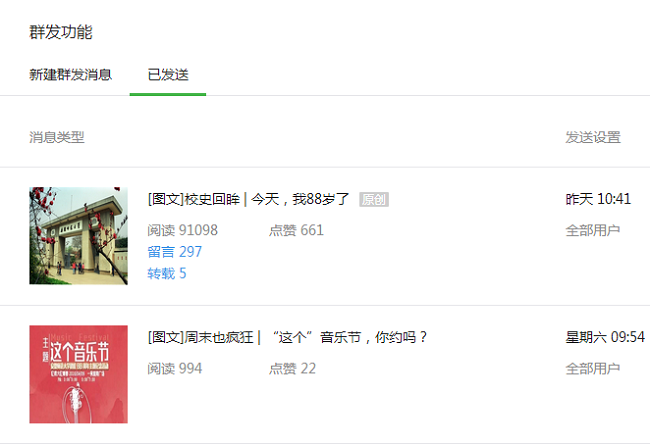Click 全部用户 under music festival article
This screenshot has height=444, width=650.
click(x=593, y=369)
